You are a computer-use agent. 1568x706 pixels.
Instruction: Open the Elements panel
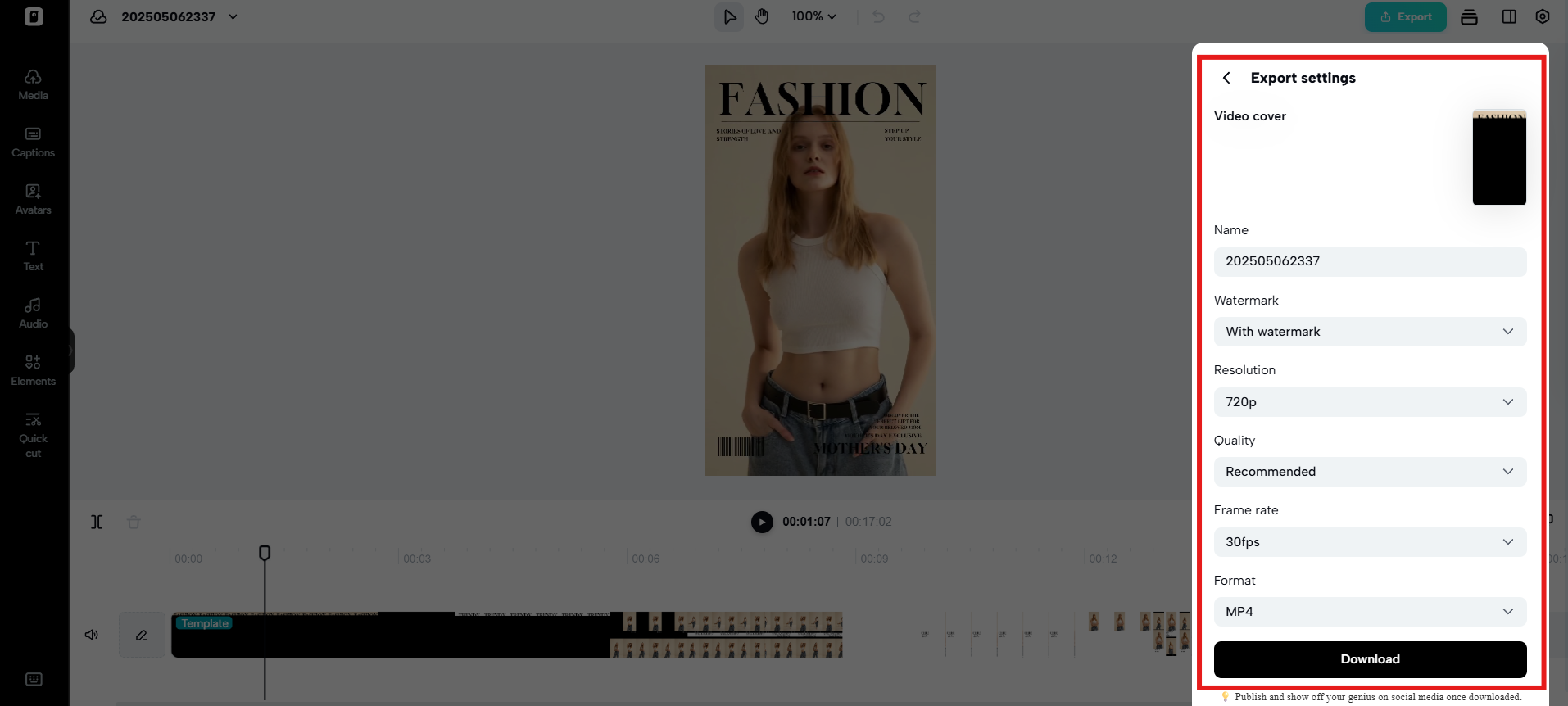click(33, 371)
